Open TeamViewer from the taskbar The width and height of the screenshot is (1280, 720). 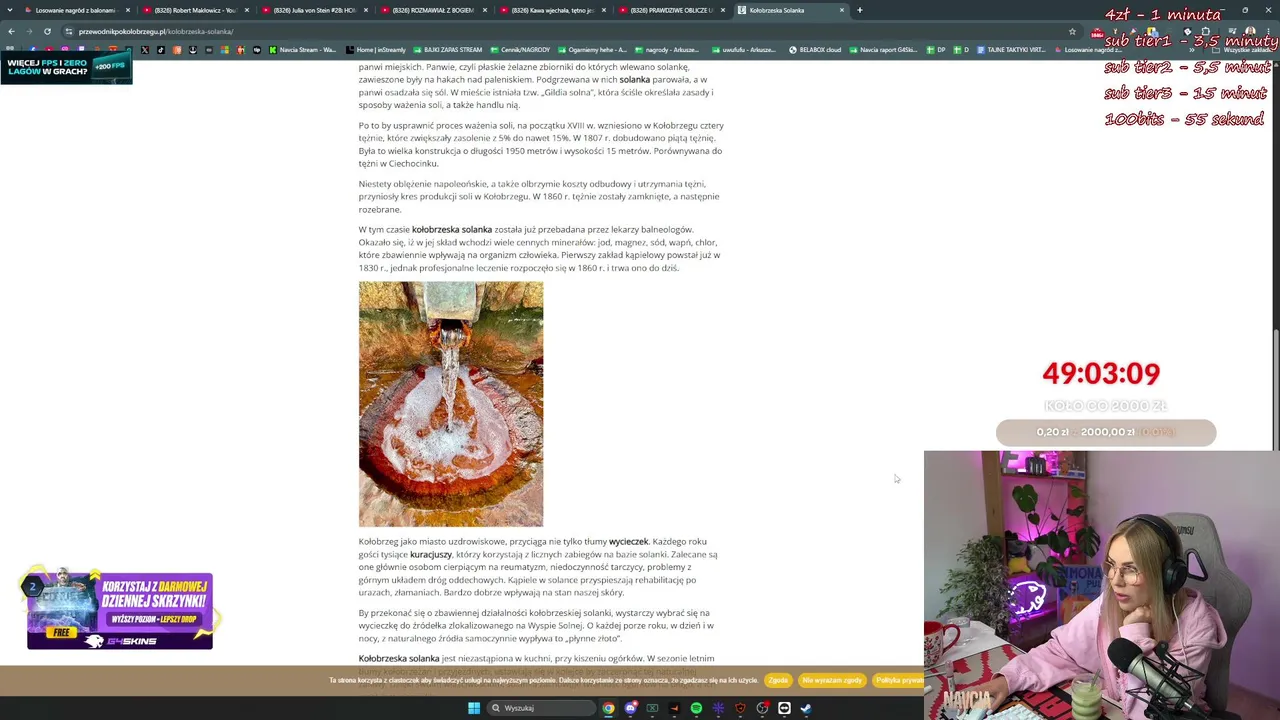tap(784, 708)
